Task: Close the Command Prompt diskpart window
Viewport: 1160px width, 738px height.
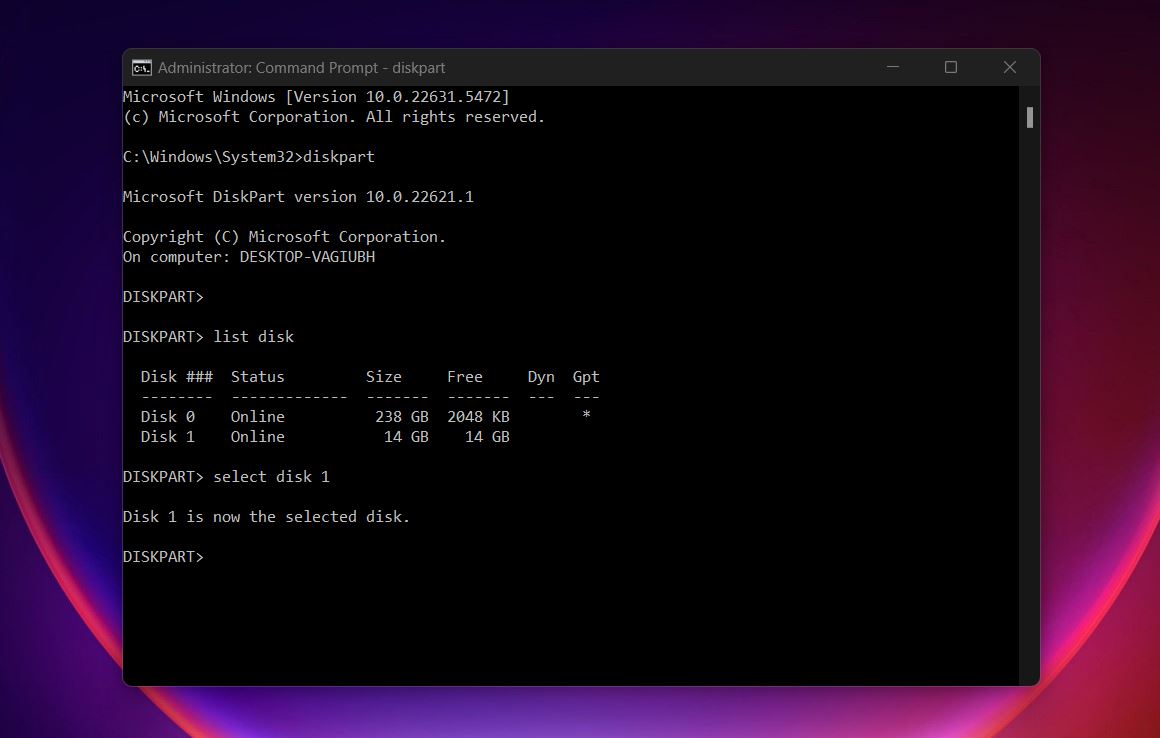Action: click(x=1009, y=67)
